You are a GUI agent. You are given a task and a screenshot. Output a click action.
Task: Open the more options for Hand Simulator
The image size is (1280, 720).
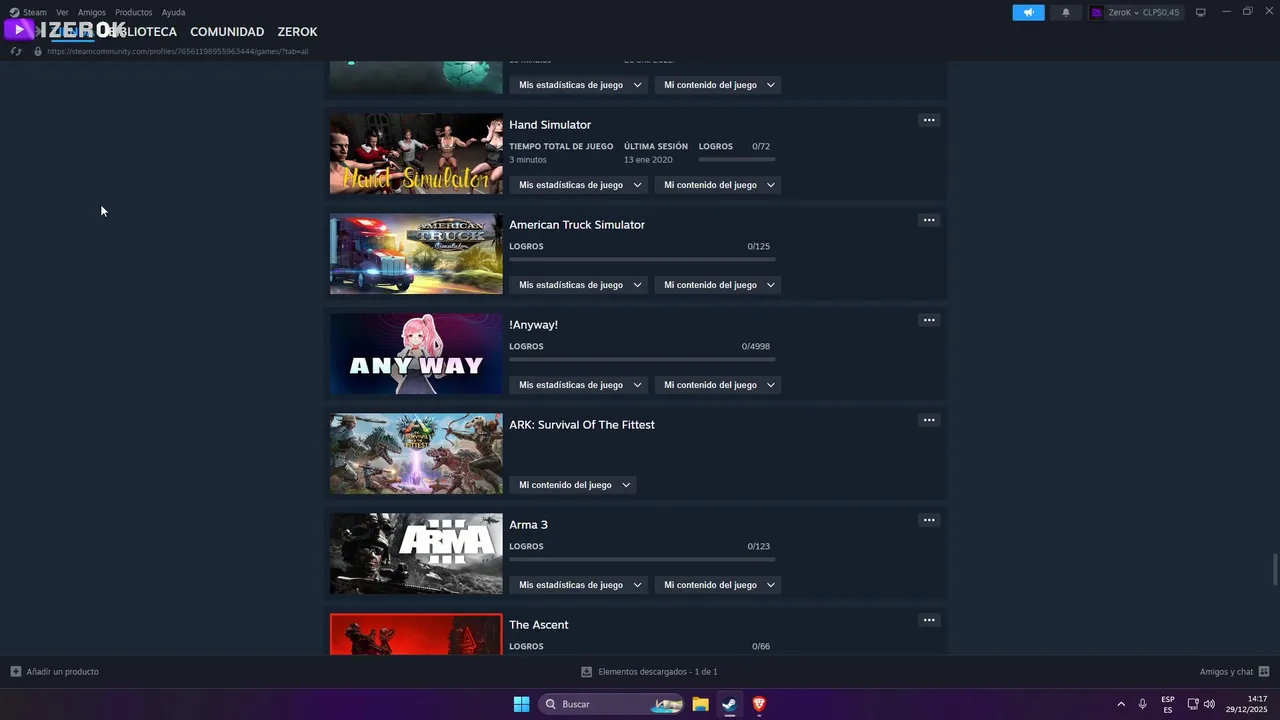[x=929, y=120]
